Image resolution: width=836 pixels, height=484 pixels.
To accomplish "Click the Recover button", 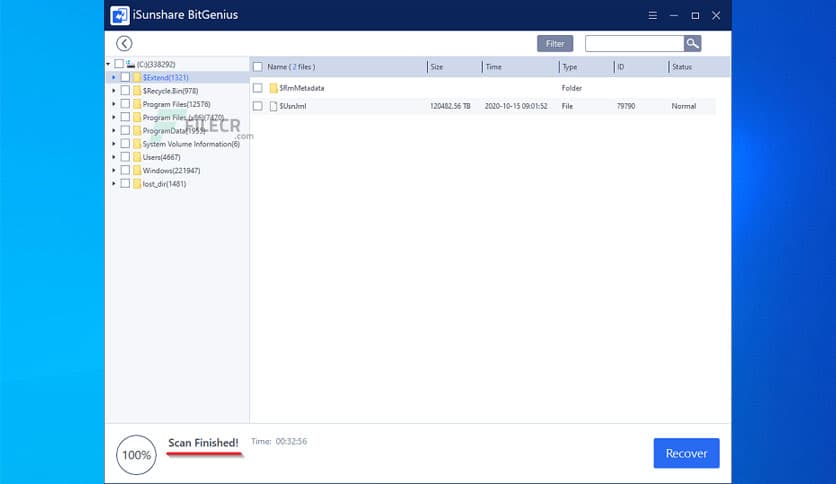I will click(686, 453).
